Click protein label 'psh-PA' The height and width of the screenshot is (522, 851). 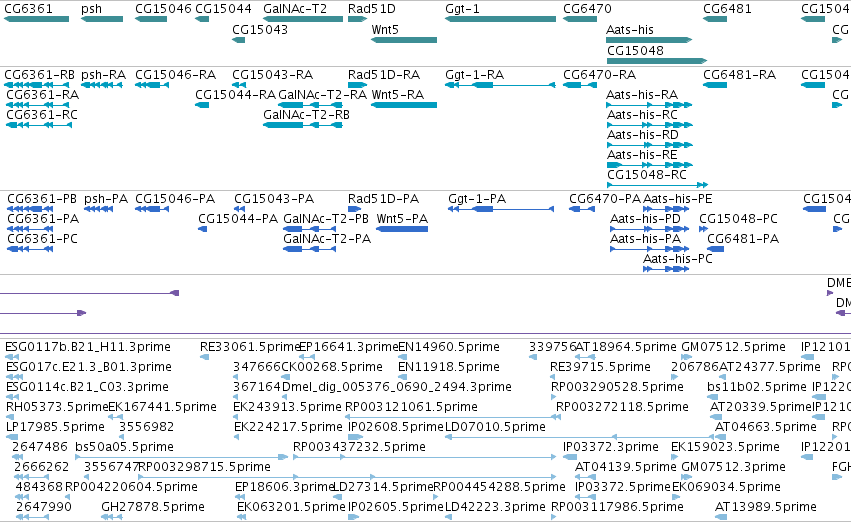pos(106,199)
